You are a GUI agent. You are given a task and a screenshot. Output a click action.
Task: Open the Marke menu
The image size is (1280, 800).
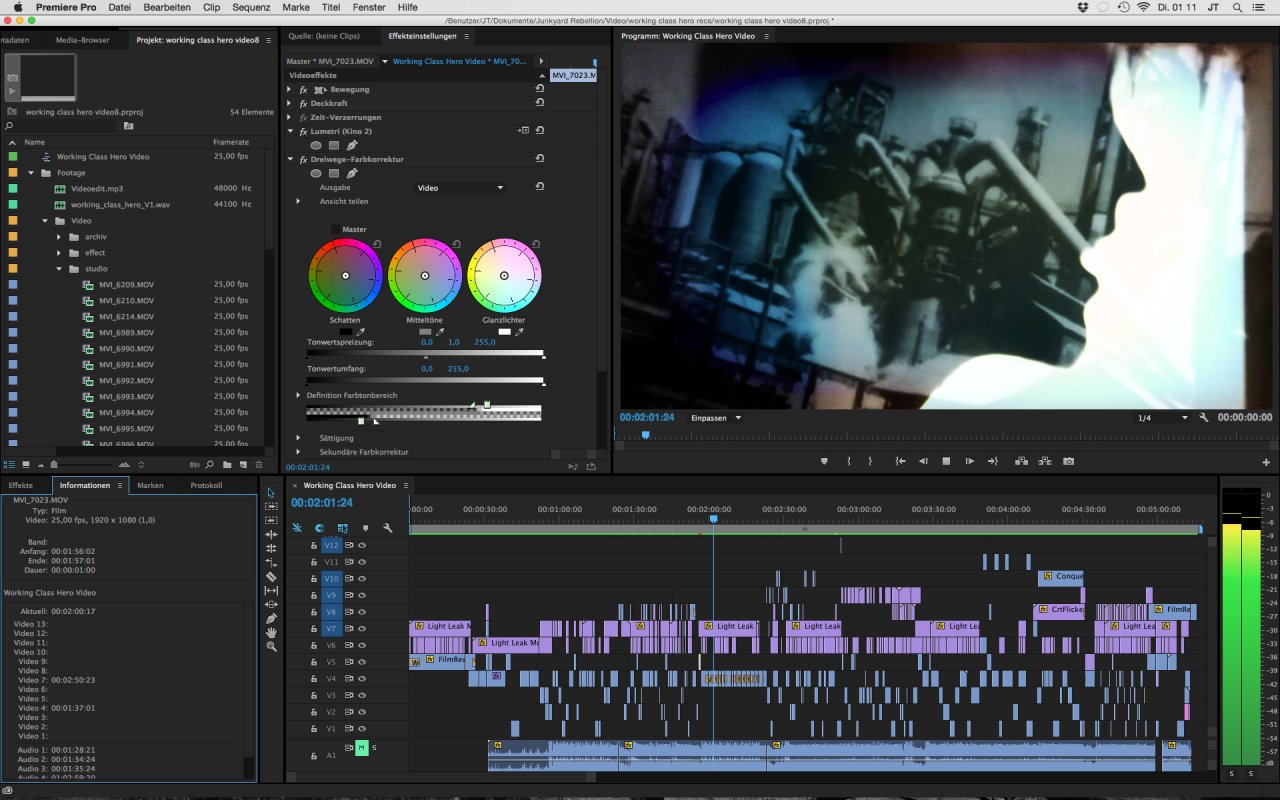coord(296,7)
